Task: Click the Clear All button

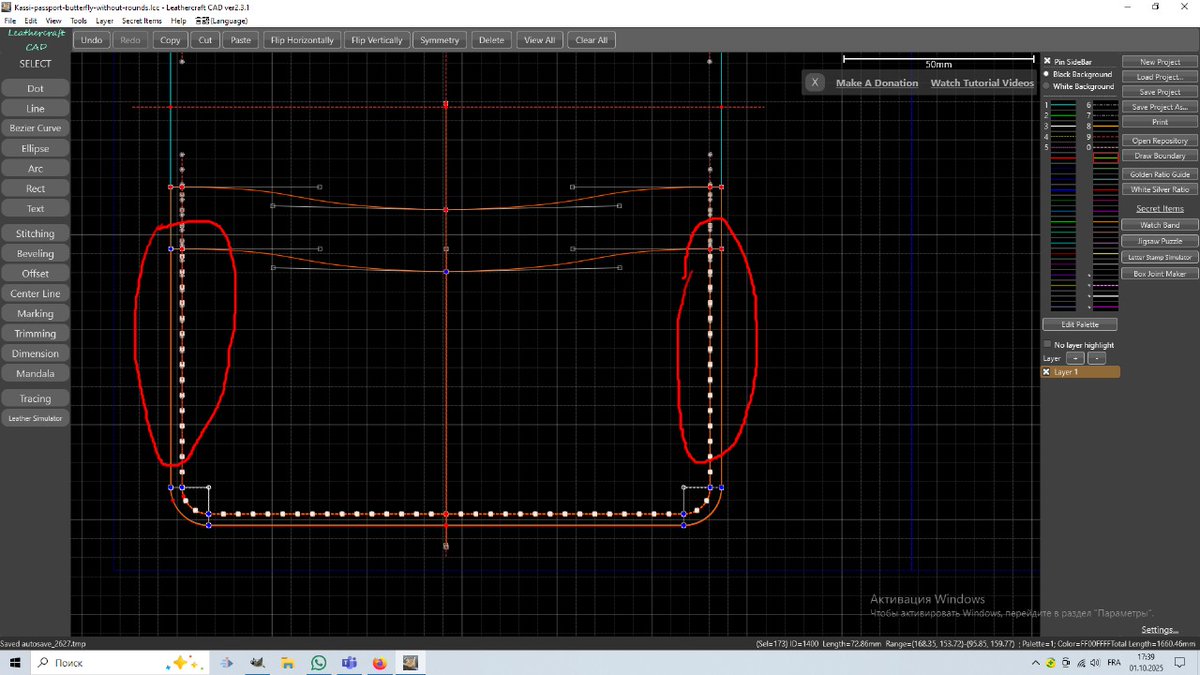Action: [591, 40]
